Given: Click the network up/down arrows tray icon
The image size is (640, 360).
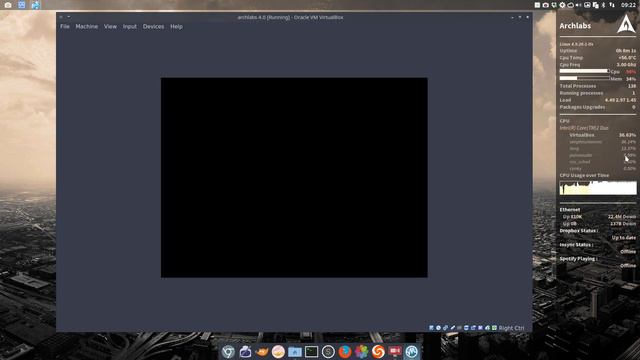Looking at the screenshot, I should 612,5.
